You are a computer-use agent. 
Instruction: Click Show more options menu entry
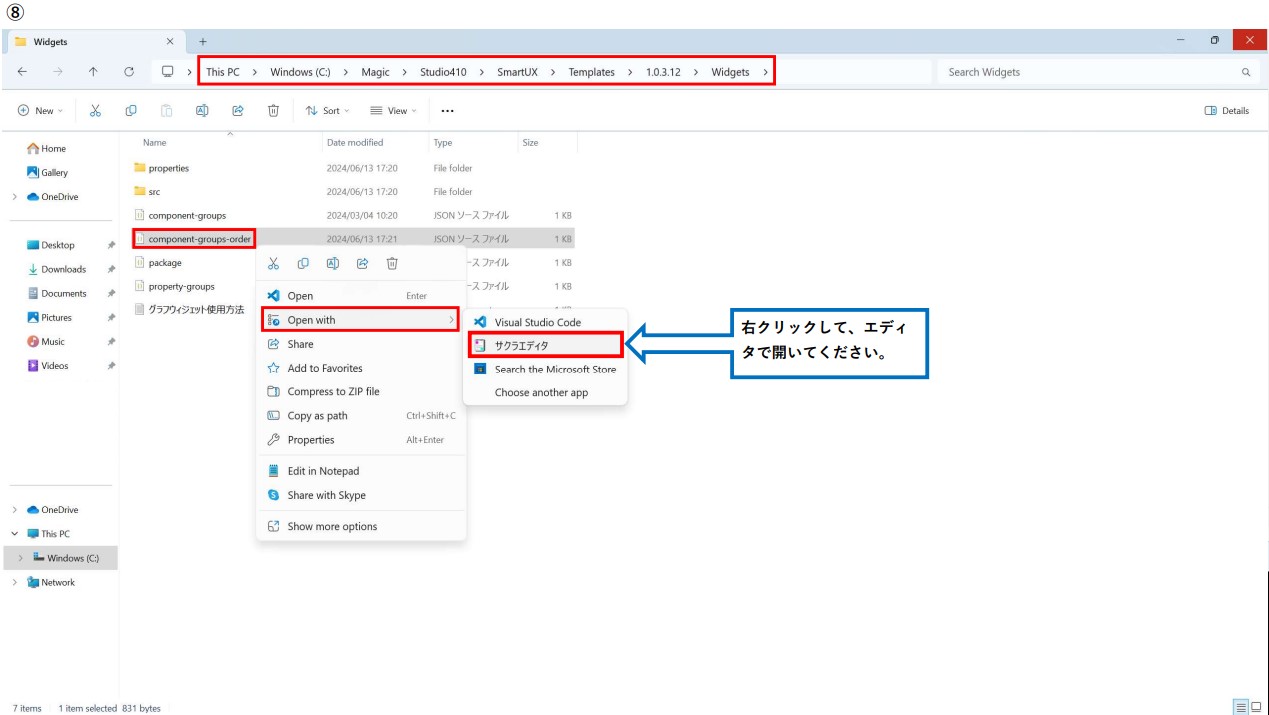[332, 527]
